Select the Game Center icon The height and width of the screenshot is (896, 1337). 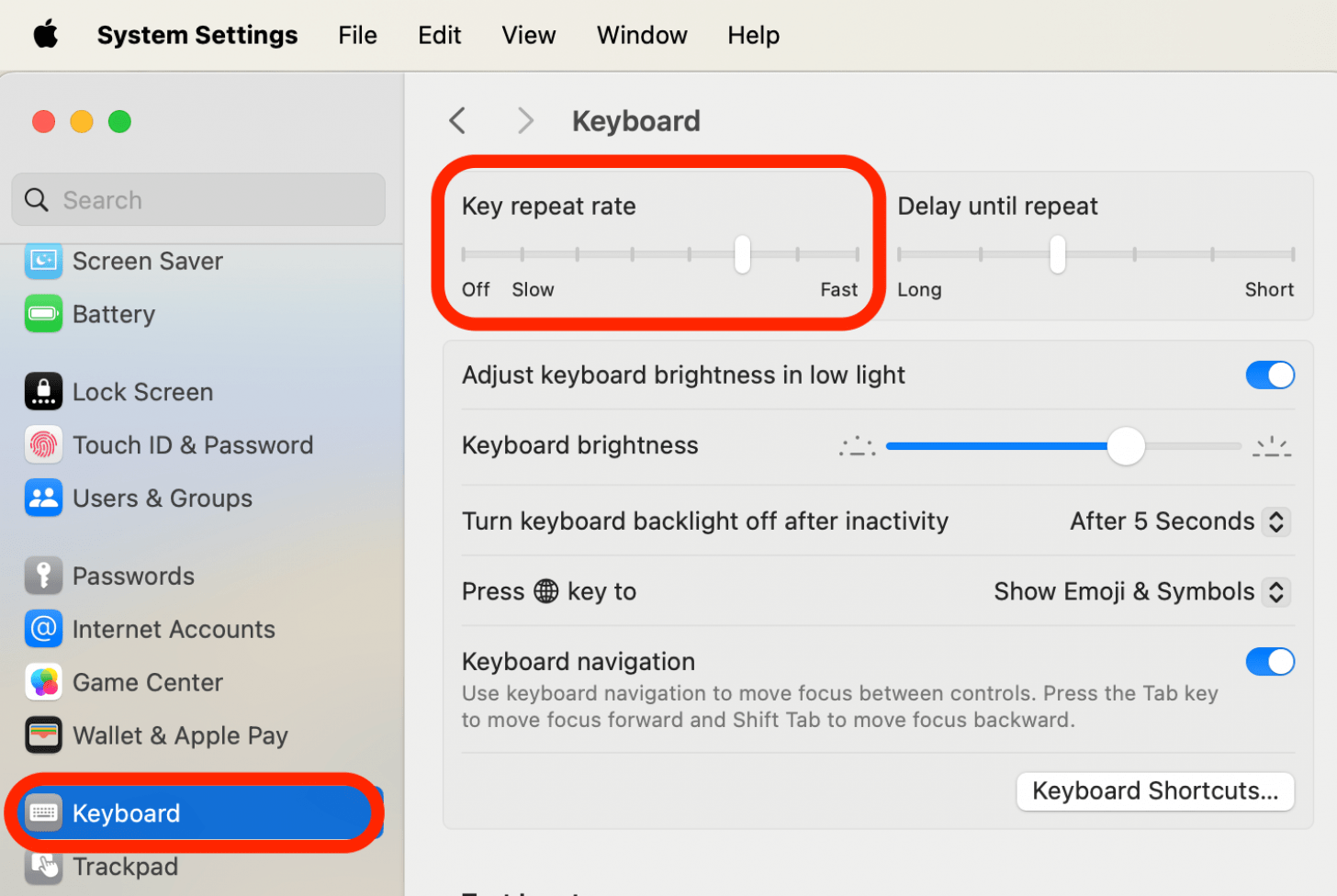coord(43,682)
